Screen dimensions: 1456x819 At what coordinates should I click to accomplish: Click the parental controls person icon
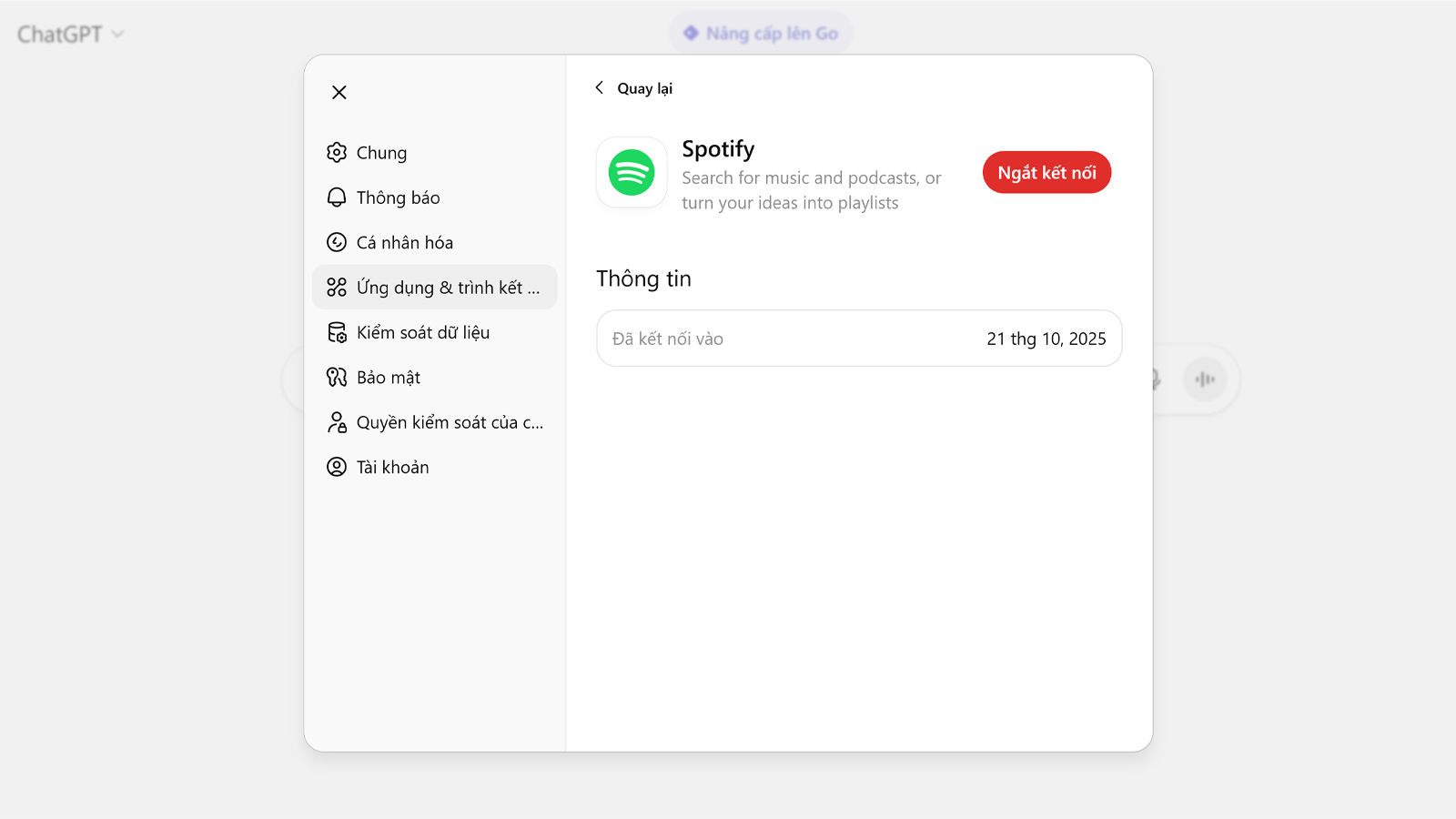(x=337, y=422)
